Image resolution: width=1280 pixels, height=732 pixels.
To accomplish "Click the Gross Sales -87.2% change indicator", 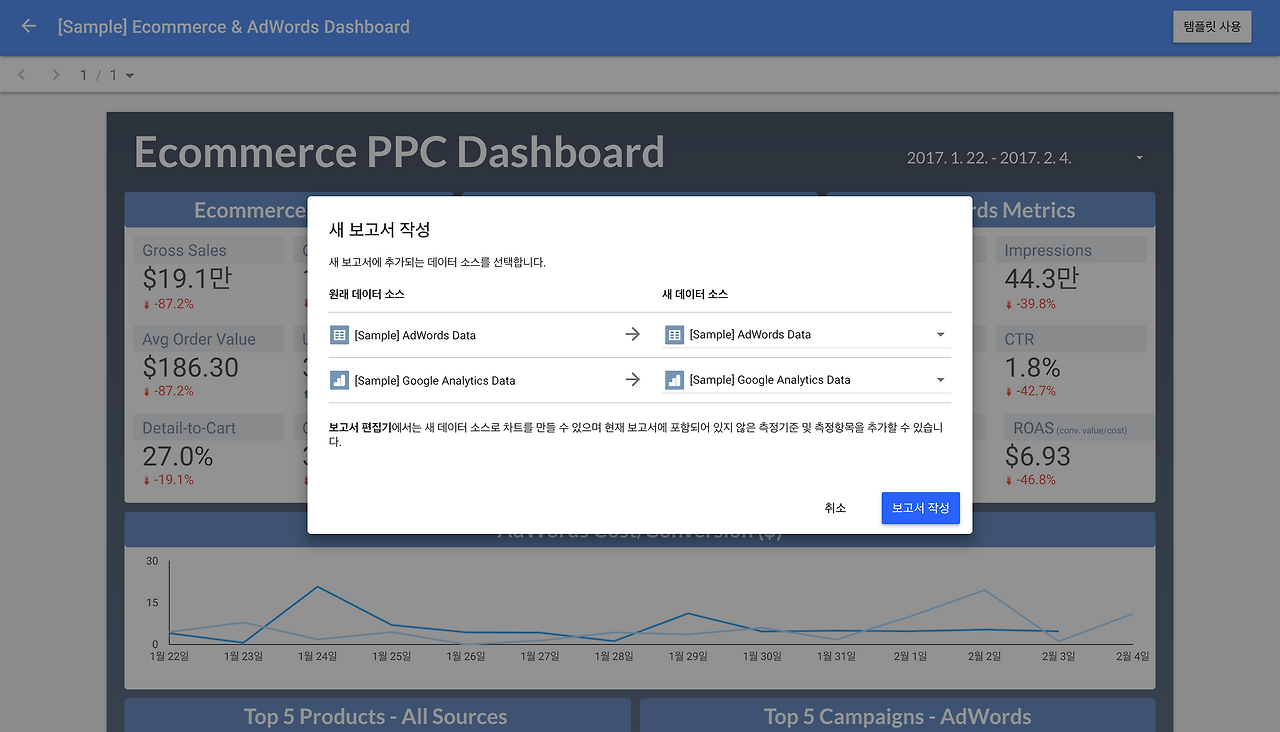I will pyautogui.click(x=168, y=304).
